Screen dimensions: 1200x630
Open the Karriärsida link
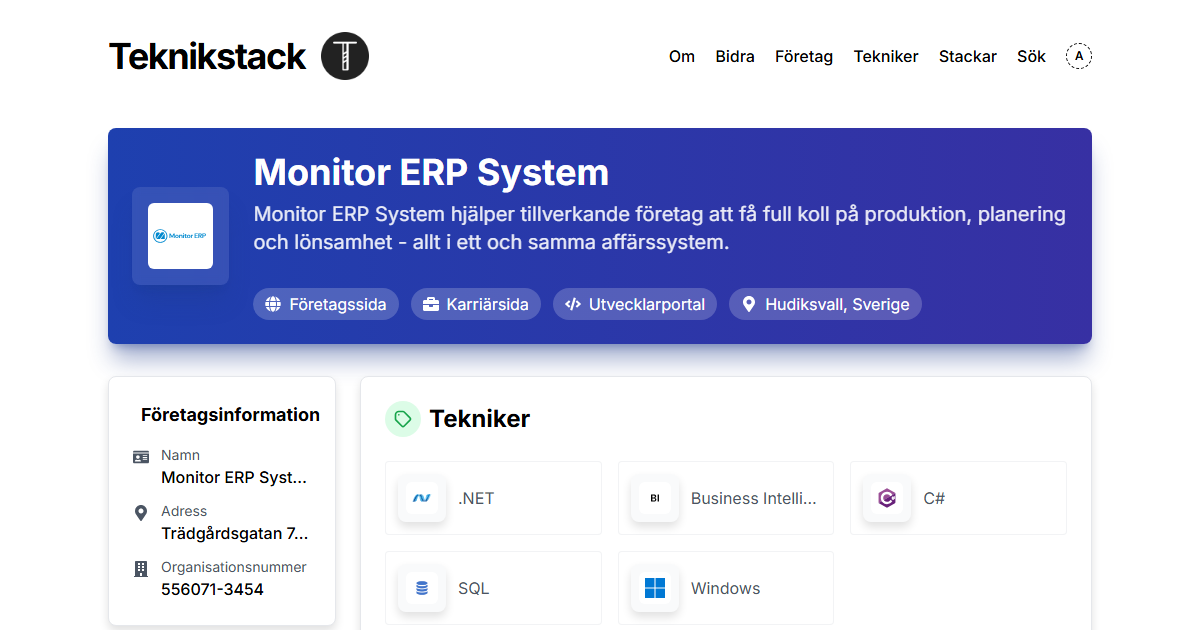pyautogui.click(x=476, y=305)
